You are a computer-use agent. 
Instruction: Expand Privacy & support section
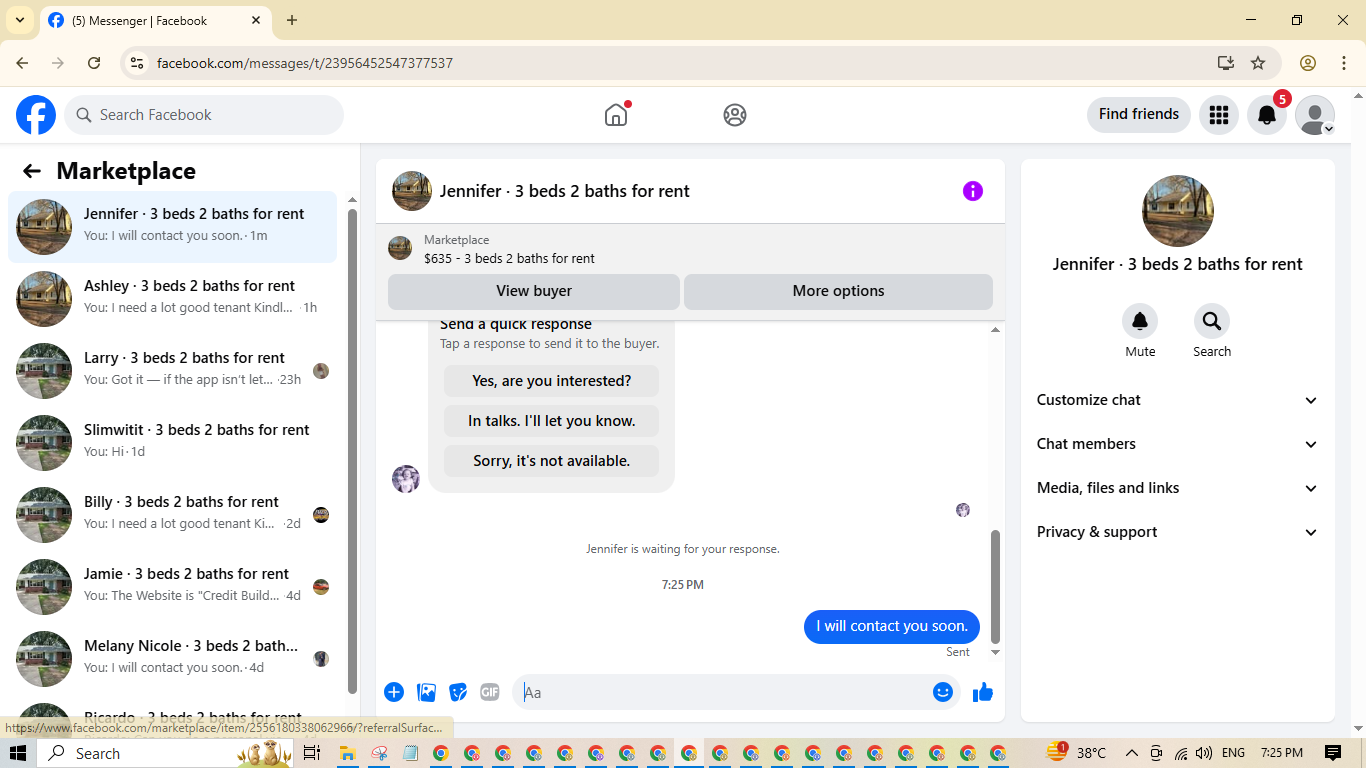click(1178, 532)
